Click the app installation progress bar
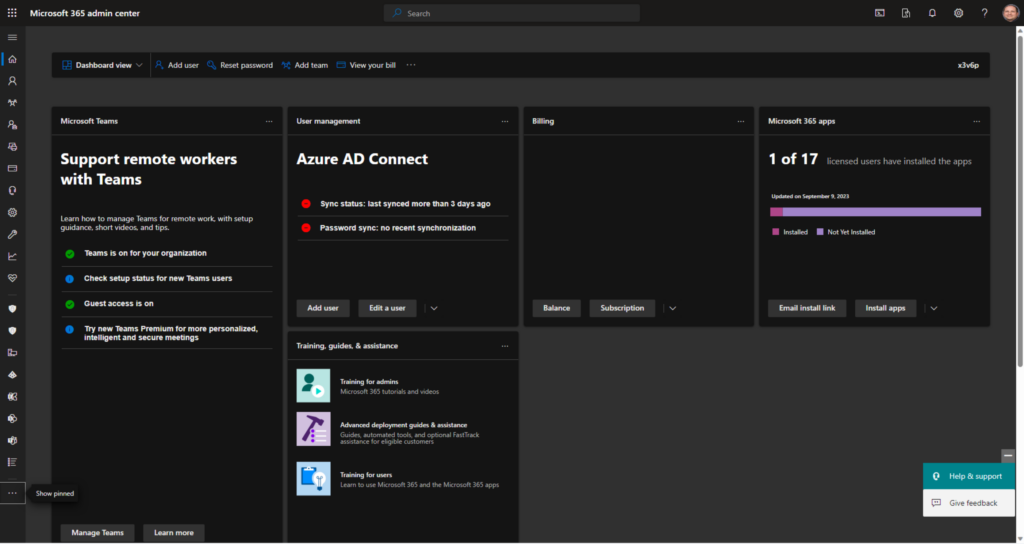 point(875,212)
